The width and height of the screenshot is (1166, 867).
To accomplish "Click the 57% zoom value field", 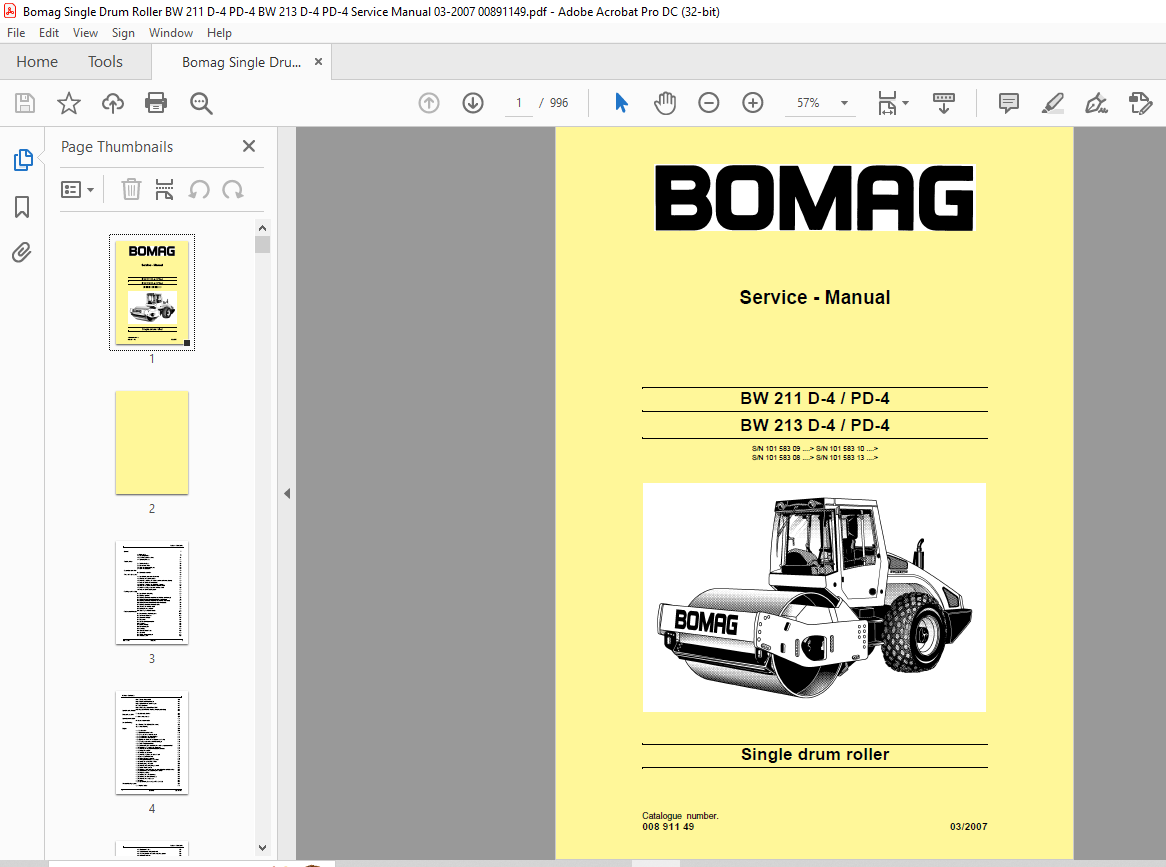I will pos(808,103).
